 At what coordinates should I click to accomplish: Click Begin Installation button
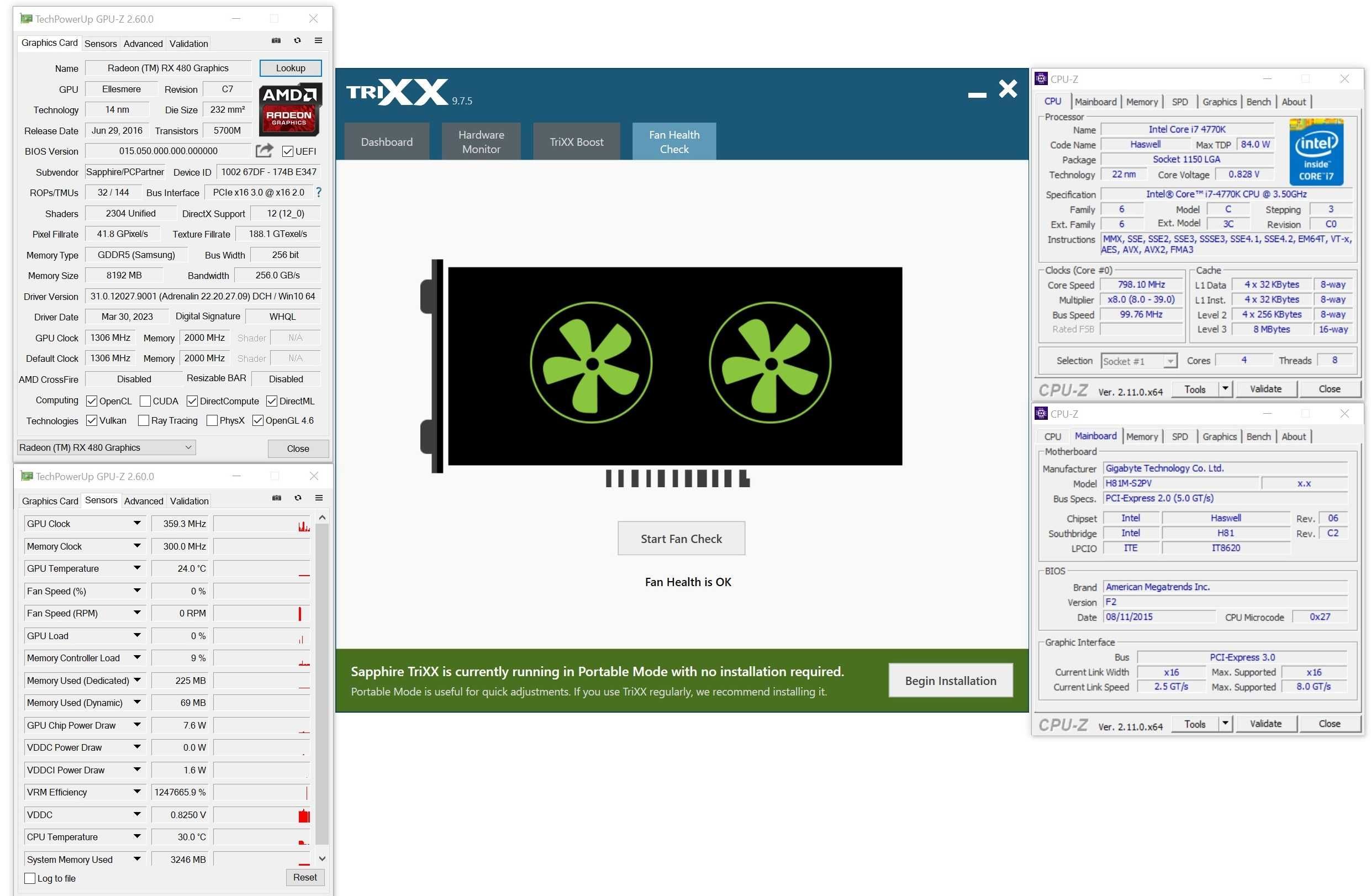pos(951,681)
